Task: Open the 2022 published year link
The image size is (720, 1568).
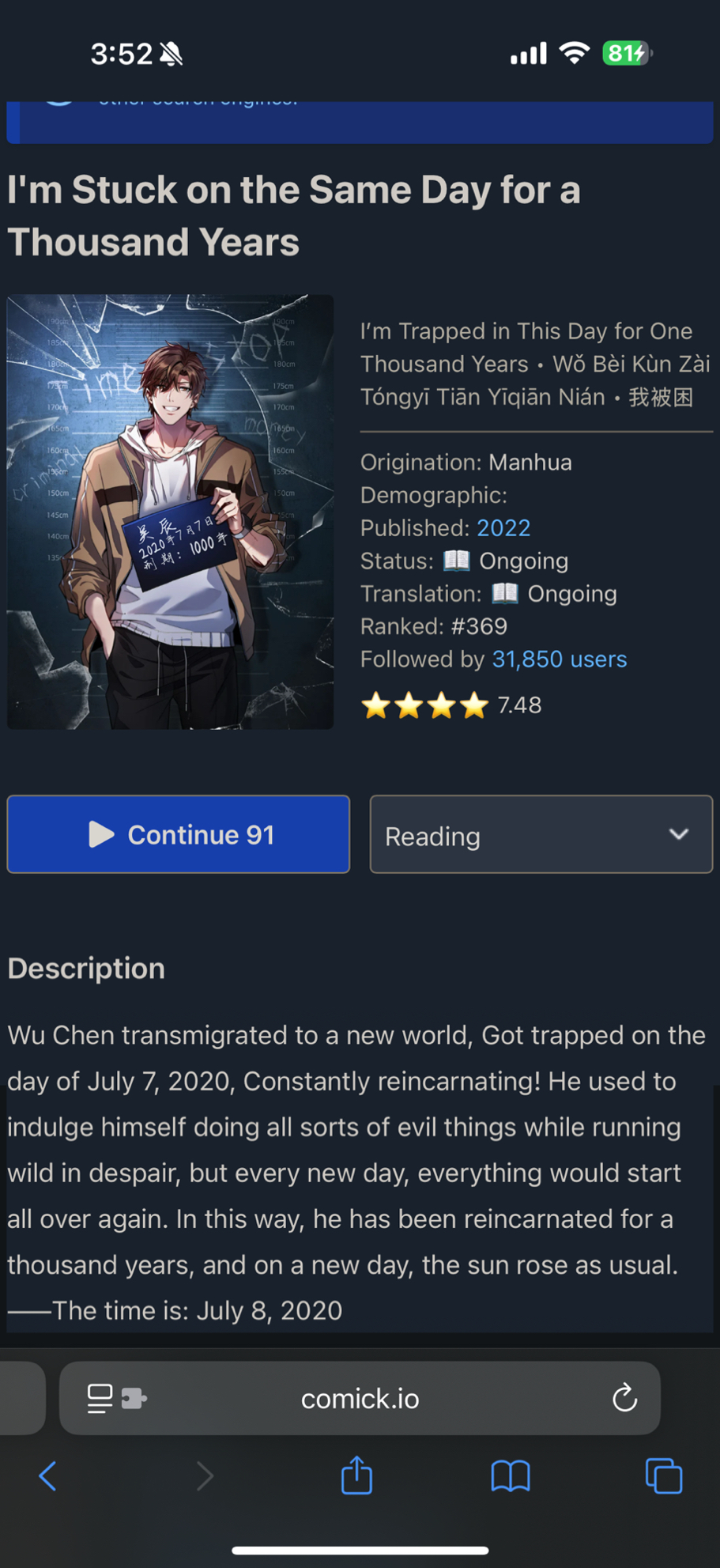Action: pos(503,527)
